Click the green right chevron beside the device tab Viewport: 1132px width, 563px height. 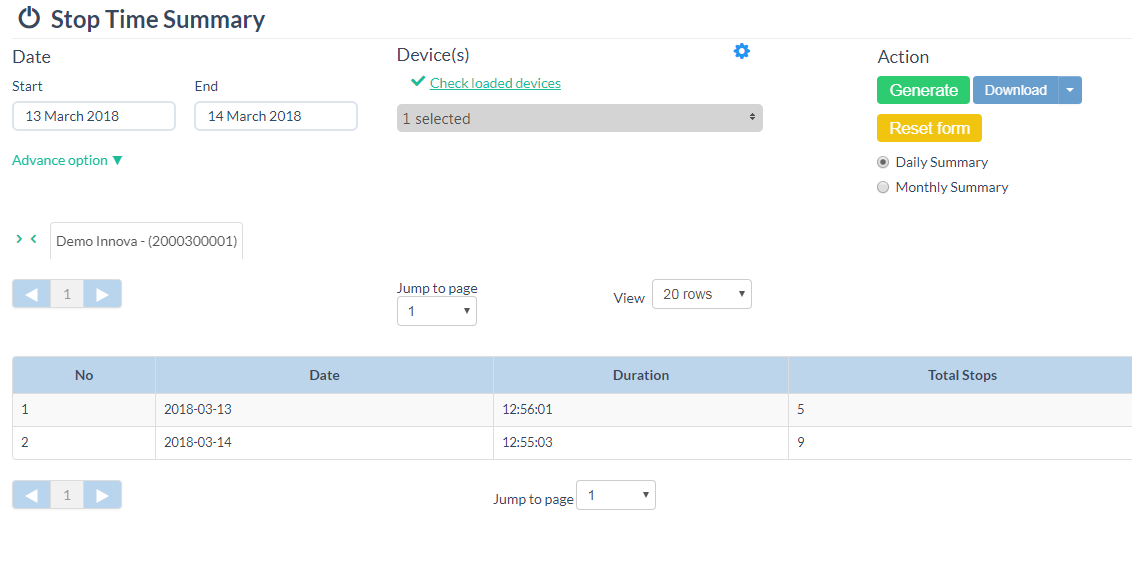(x=19, y=239)
